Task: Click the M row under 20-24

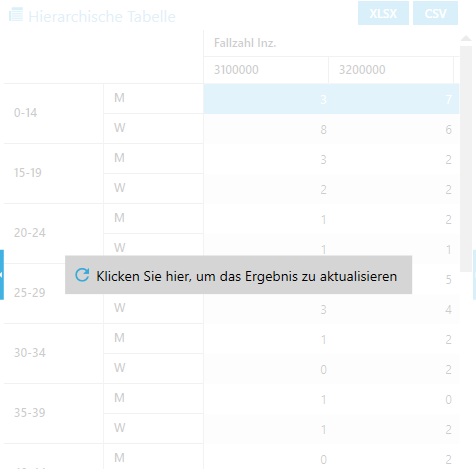Action: click(x=154, y=218)
